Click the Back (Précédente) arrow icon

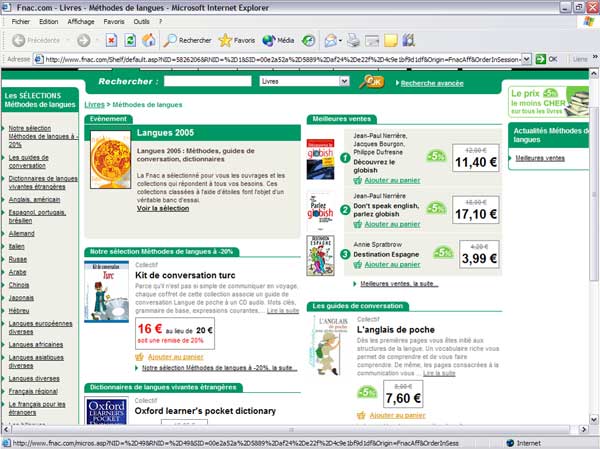point(18,40)
